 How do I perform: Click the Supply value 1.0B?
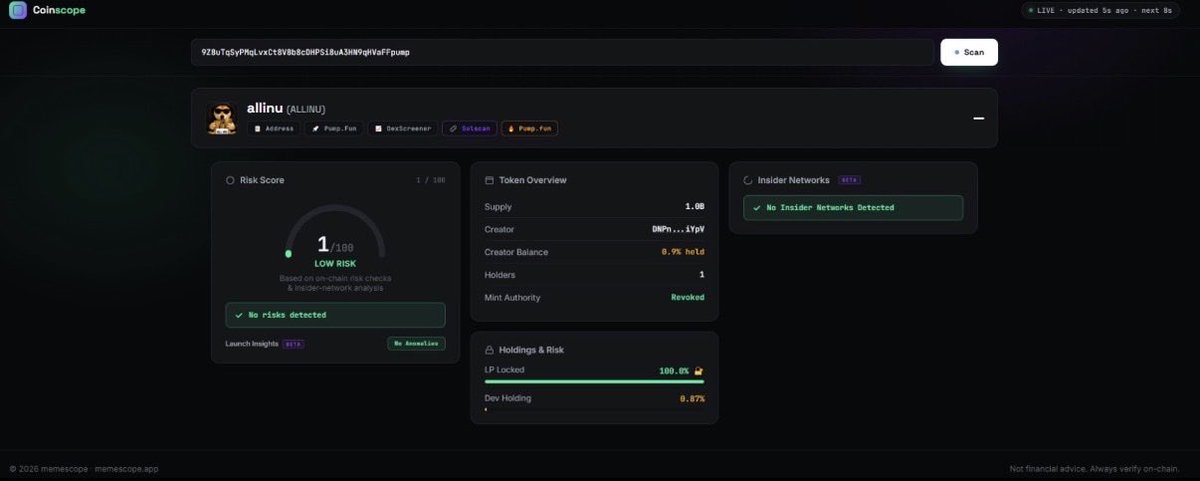coord(694,207)
